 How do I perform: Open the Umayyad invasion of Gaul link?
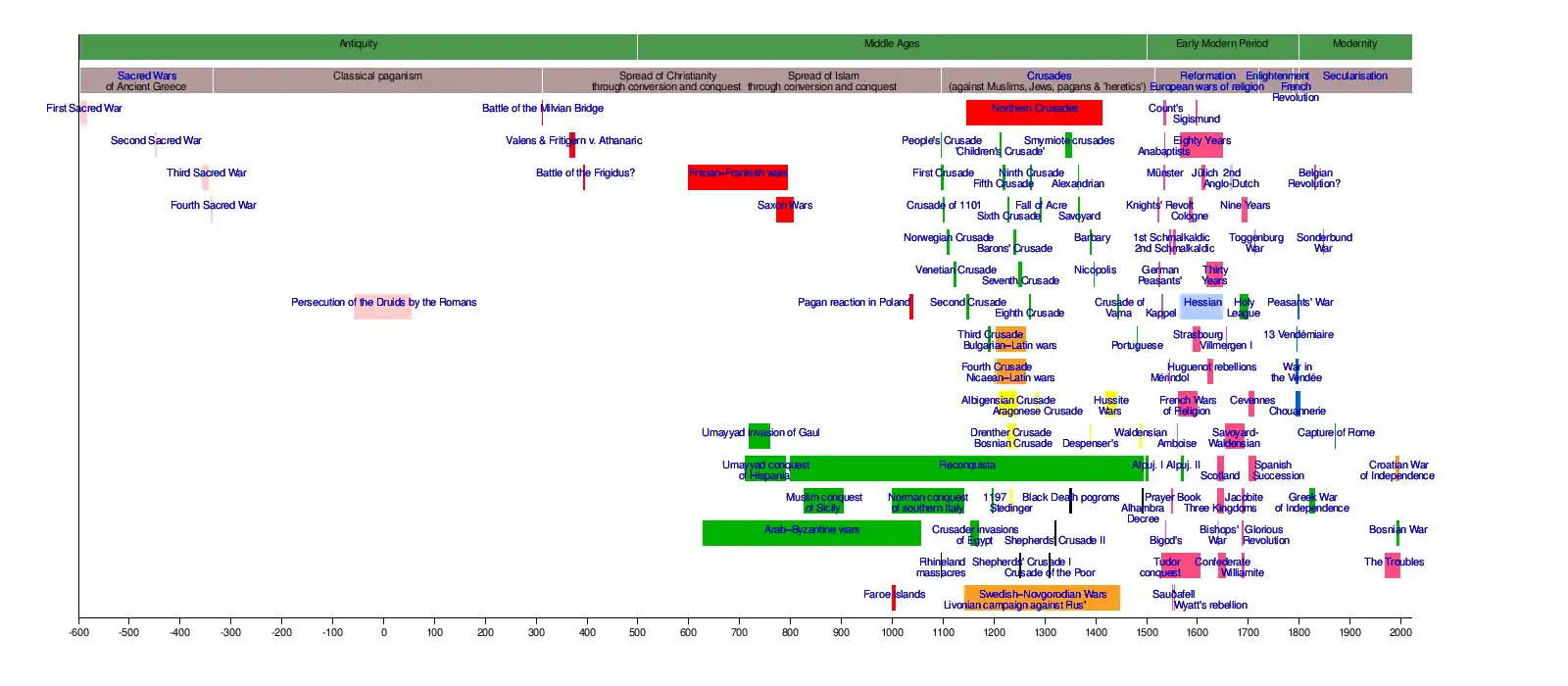tap(760, 432)
